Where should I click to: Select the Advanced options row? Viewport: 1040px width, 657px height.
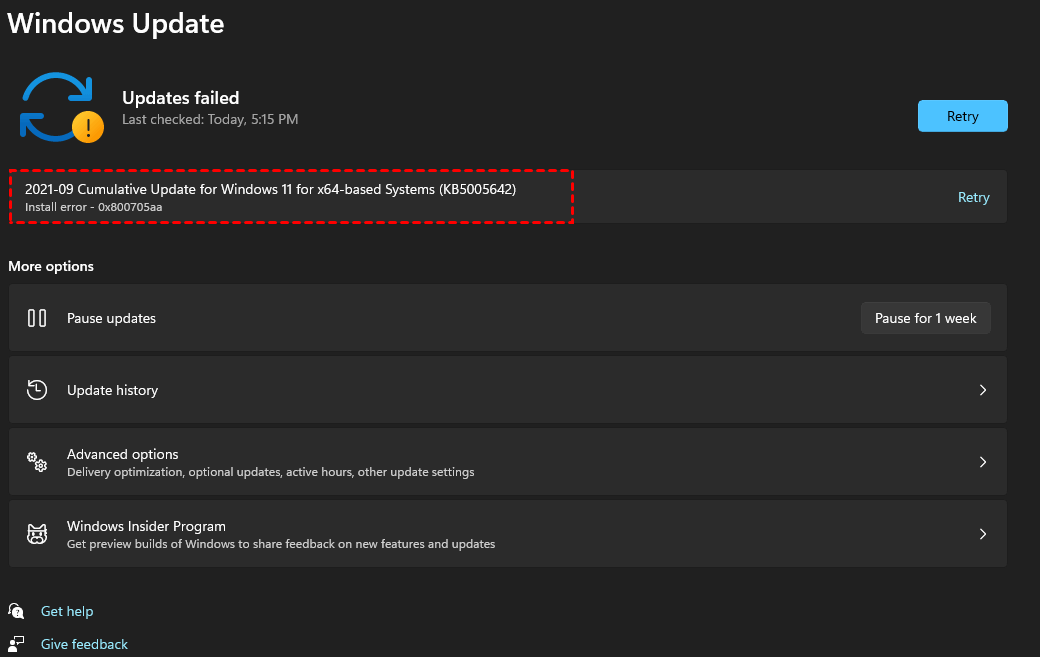pyautogui.click(x=500, y=462)
